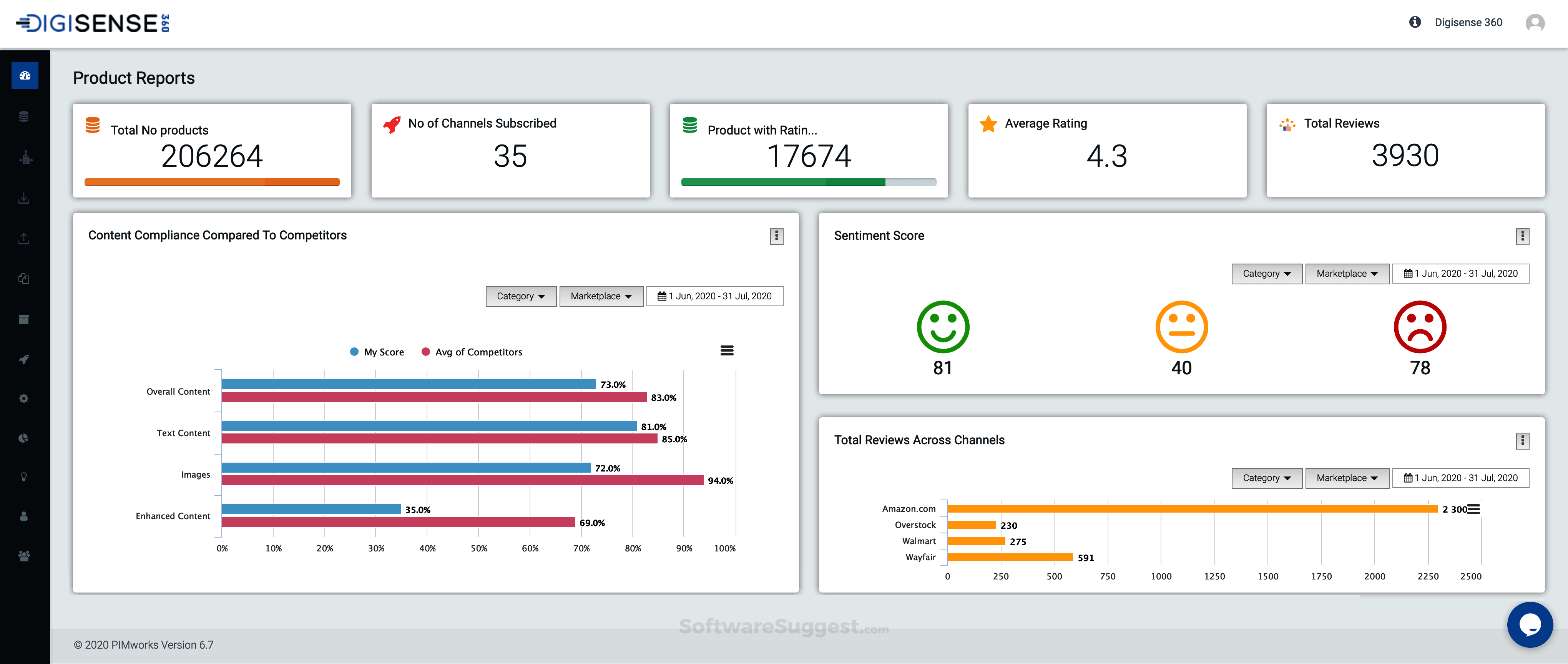Click Images competitors 94.0% bar

pyautogui.click(x=463, y=480)
